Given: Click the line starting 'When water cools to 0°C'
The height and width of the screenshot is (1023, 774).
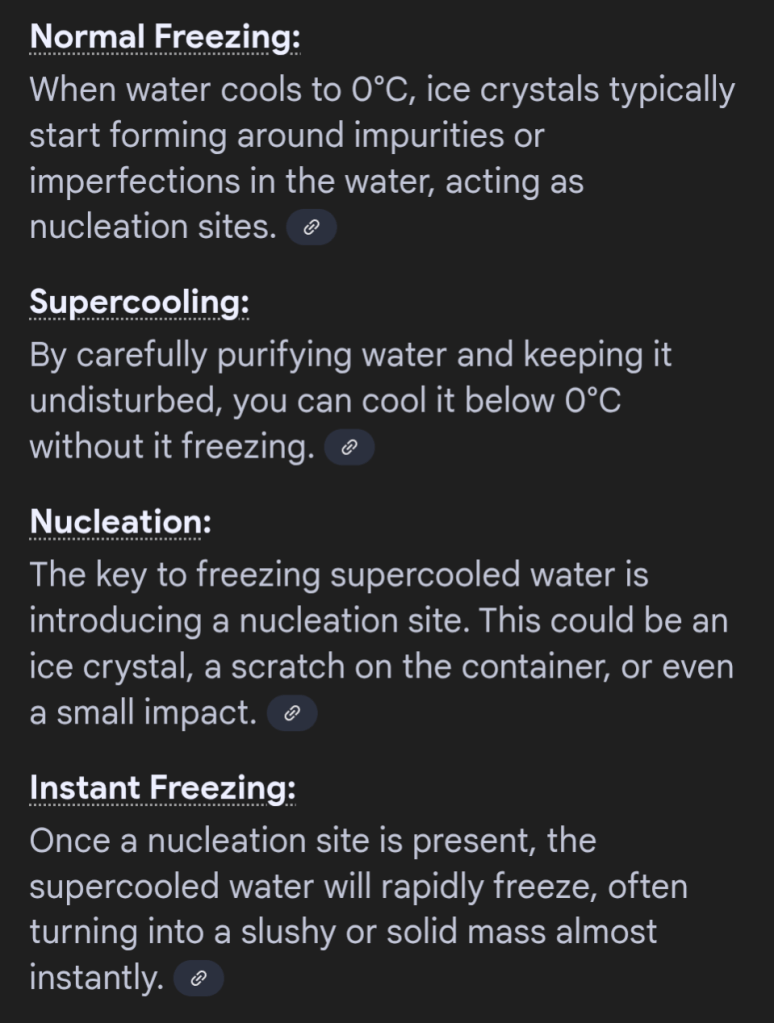Looking at the screenshot, I should (381, 90).
